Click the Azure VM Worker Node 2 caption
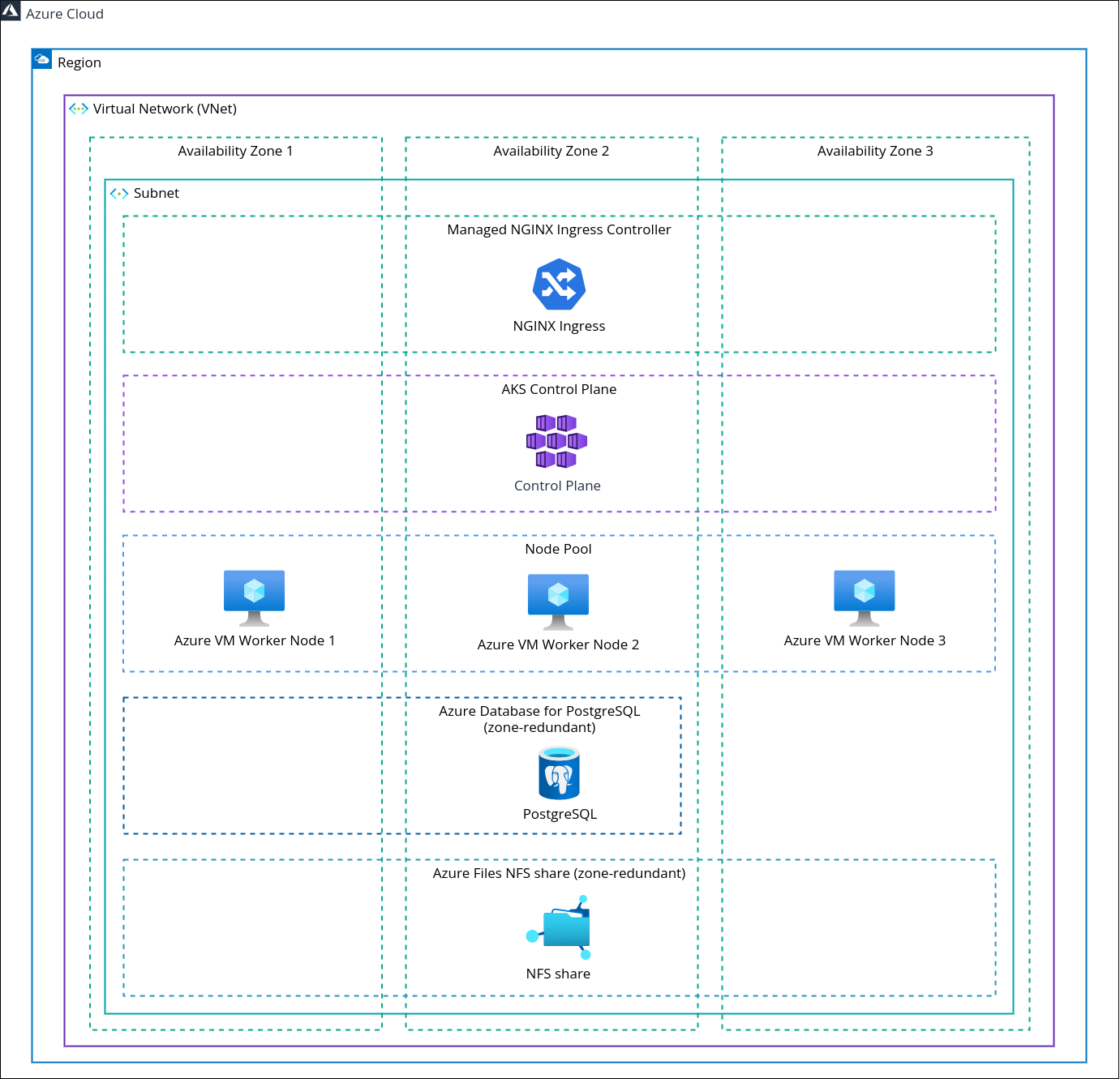 (x=558, y=644)
